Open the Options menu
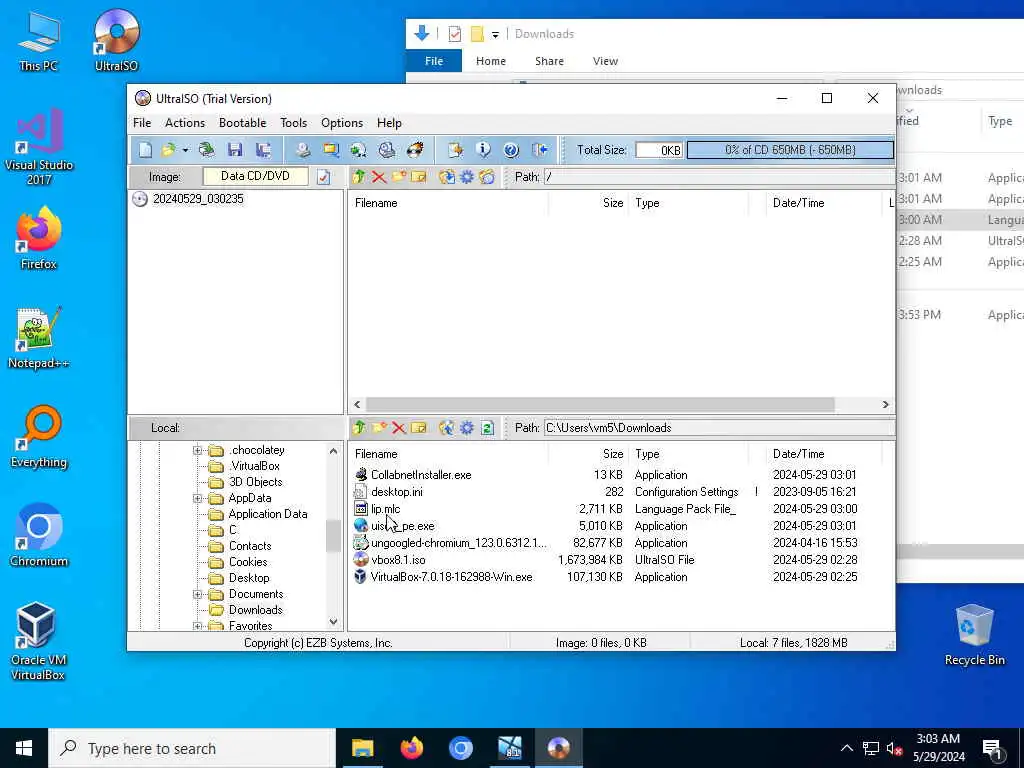The width and height of the screenshot is (1024, 768). [x=342, y=123]
